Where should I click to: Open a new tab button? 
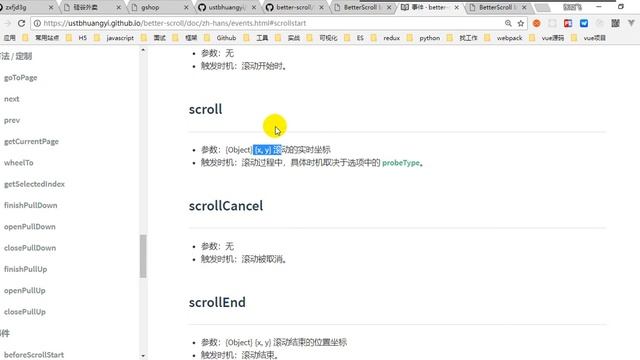click(x=542, y=8)
